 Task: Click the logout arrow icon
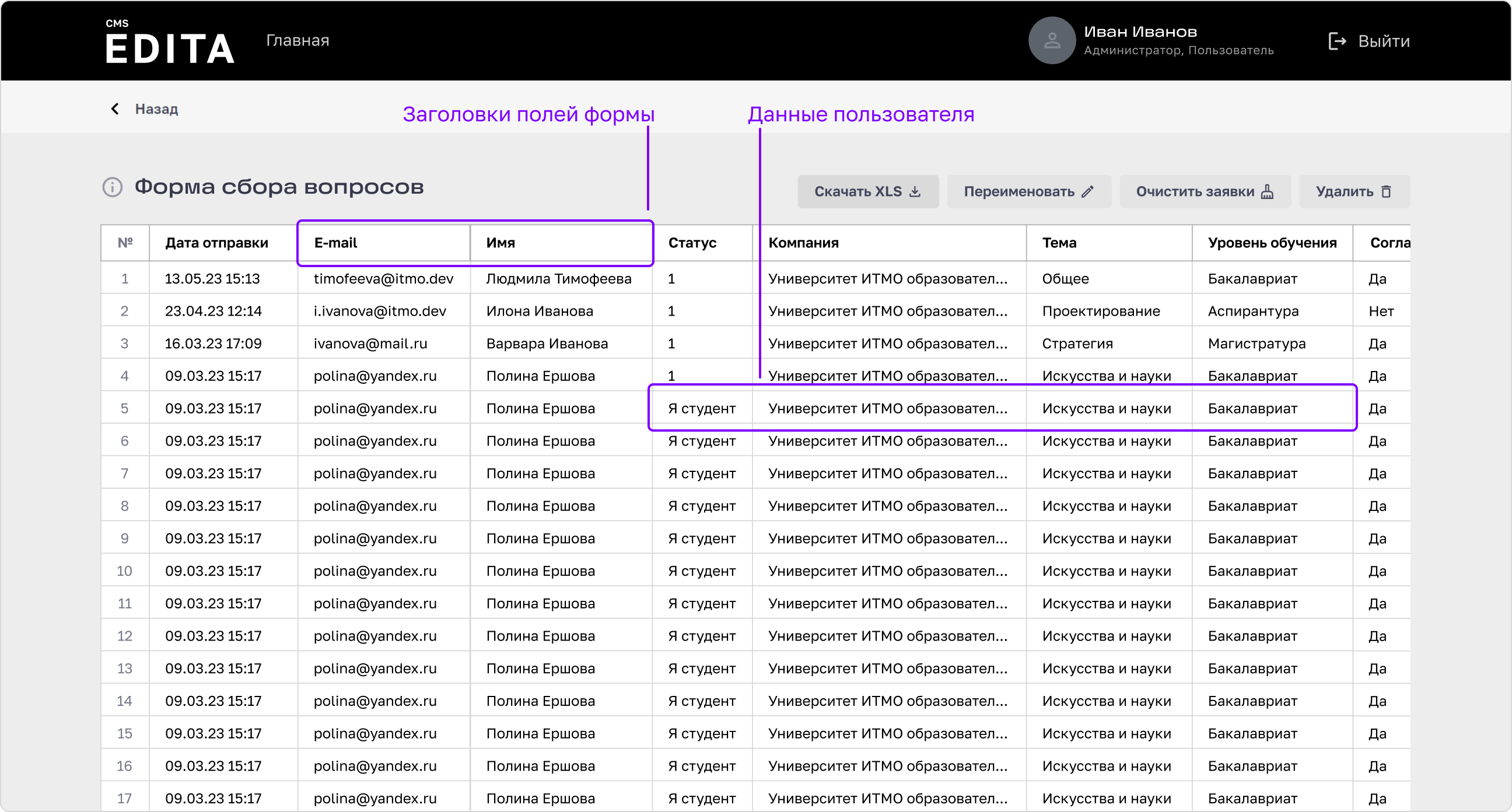tap(1336, 41)
